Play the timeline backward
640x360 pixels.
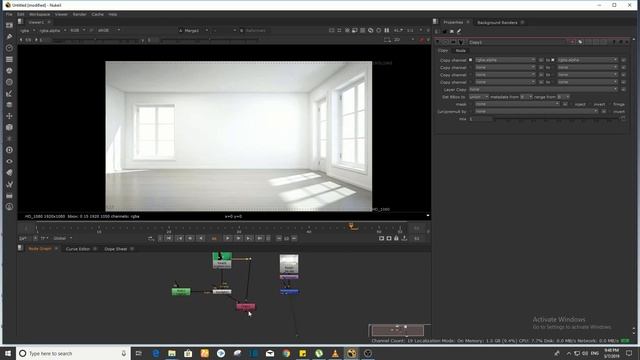coord(200,238)
